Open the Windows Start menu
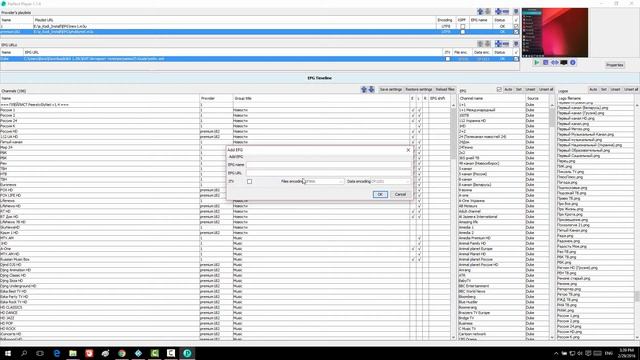This screenshot has width=640, height=360. click(x=8, y=353)
